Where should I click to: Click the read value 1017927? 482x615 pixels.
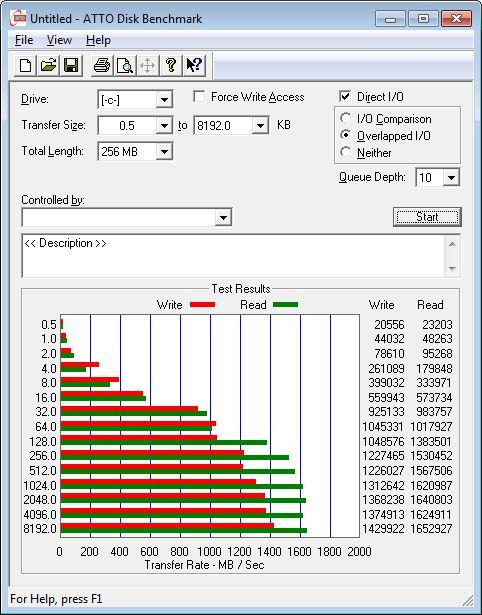point(431,426)
